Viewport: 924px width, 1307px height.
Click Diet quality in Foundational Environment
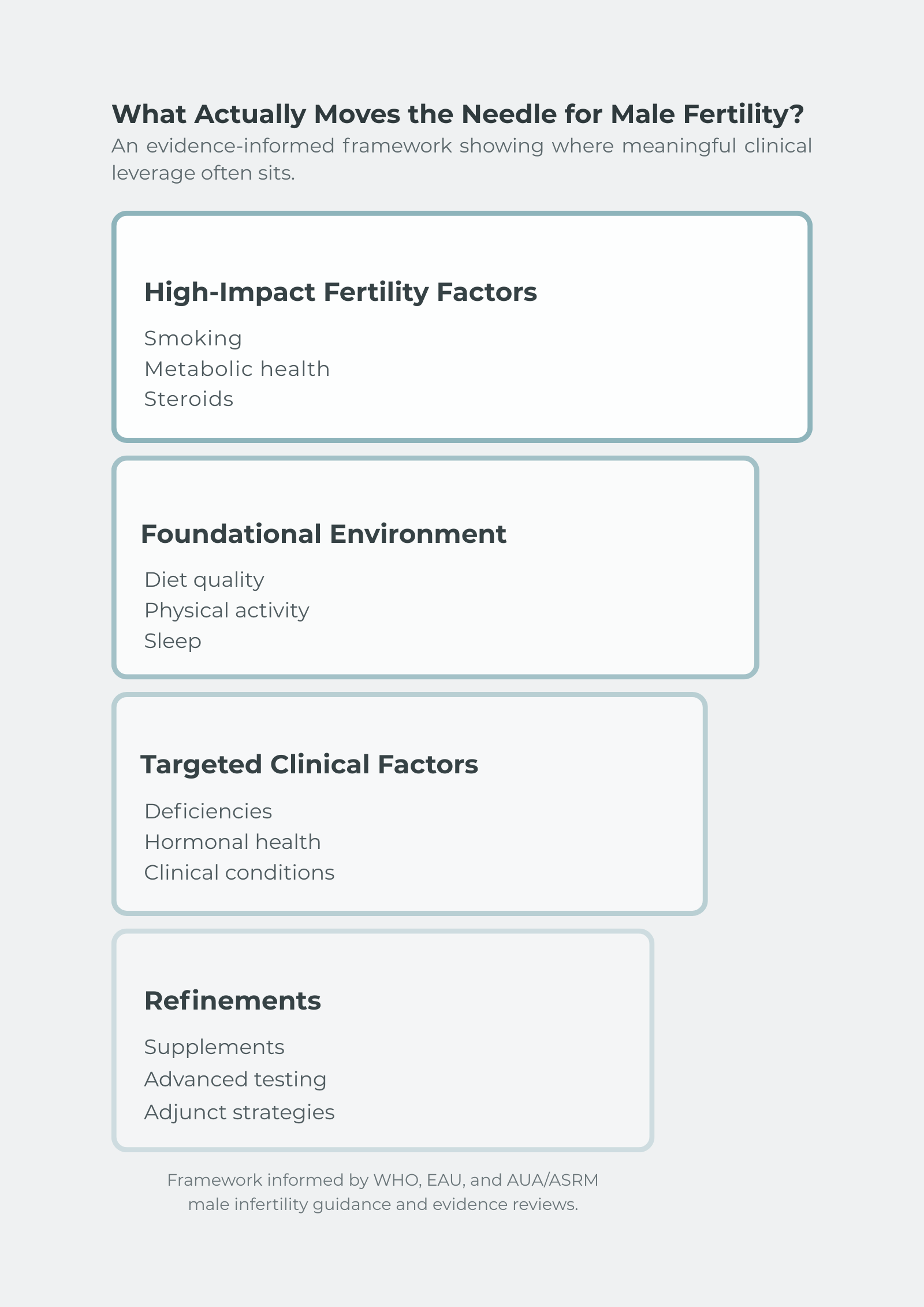coord(204,580)
